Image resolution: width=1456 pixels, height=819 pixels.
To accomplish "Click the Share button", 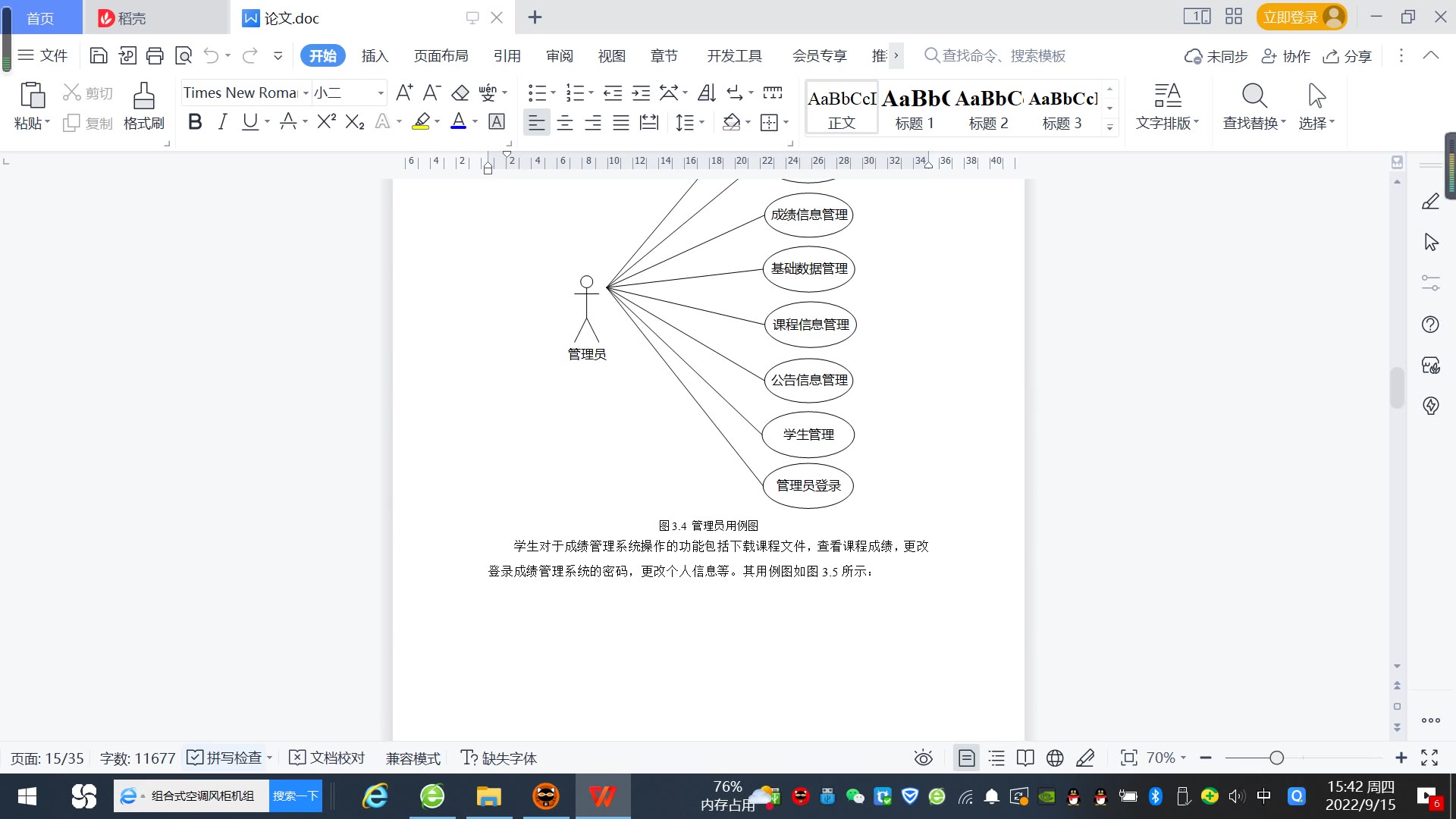I will pyautogui.click(x=1348, y=56).
